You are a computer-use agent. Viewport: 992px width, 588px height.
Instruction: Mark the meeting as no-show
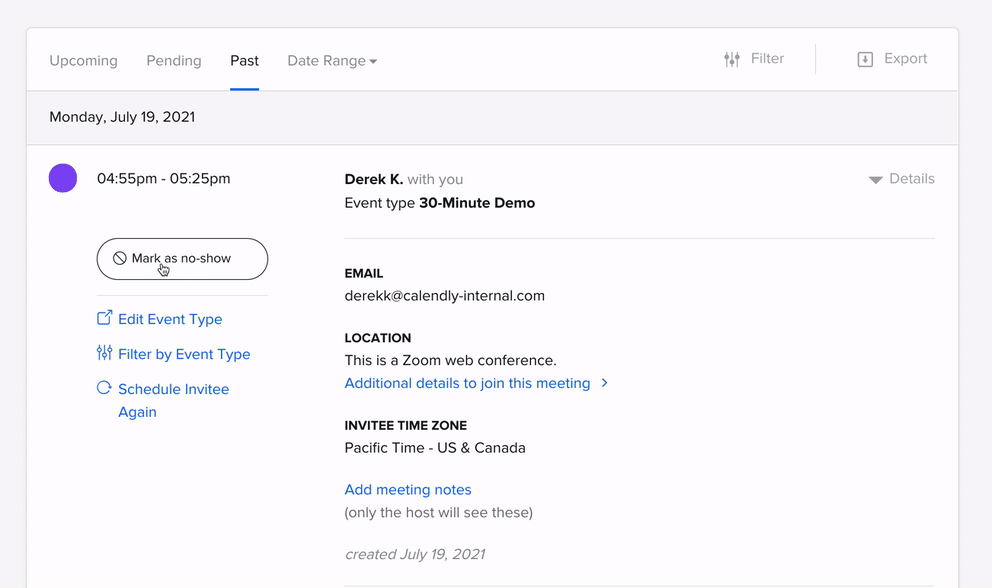point(182,258)
